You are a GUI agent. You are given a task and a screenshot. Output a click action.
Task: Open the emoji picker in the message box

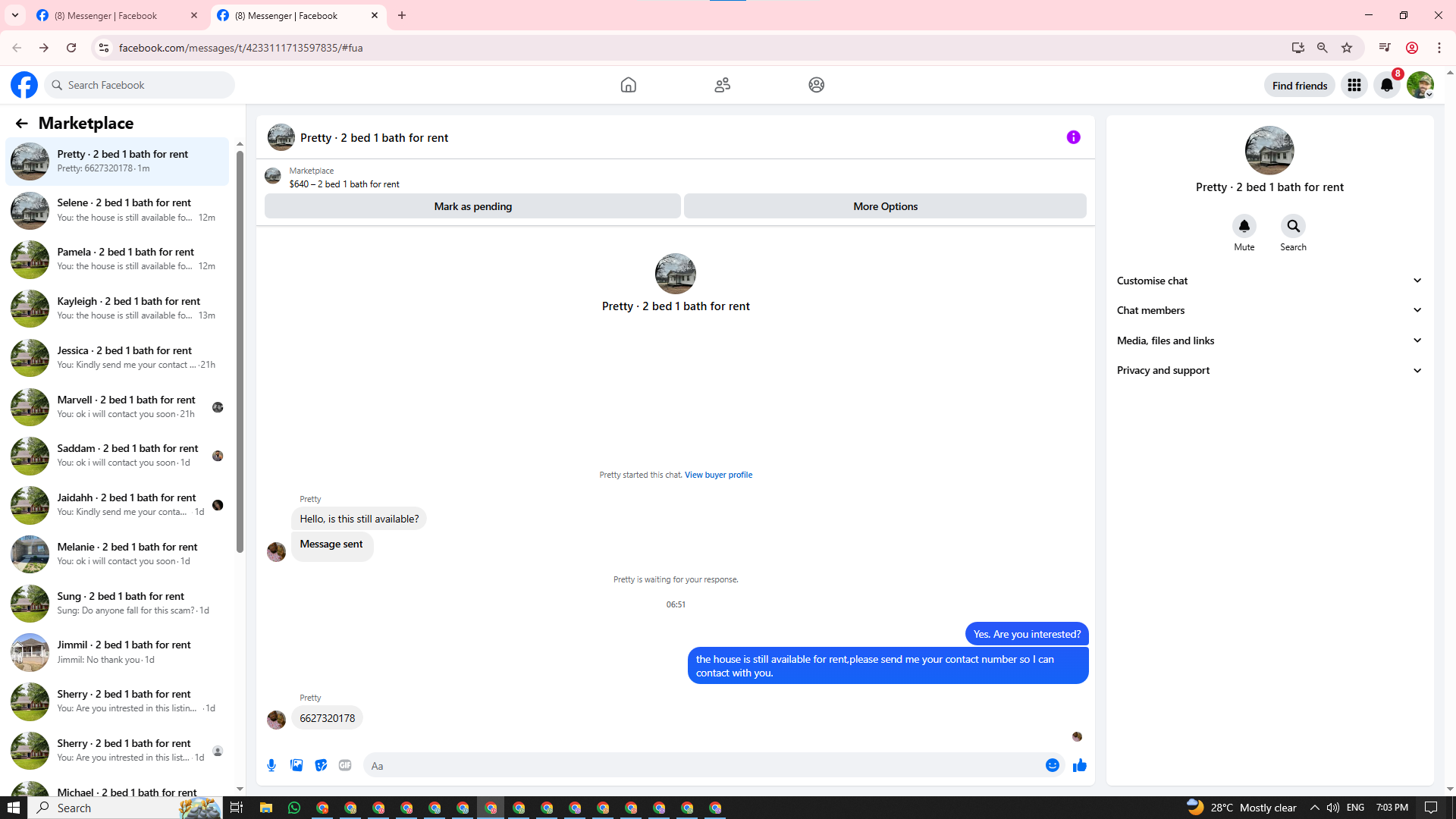click(1052, 765)
